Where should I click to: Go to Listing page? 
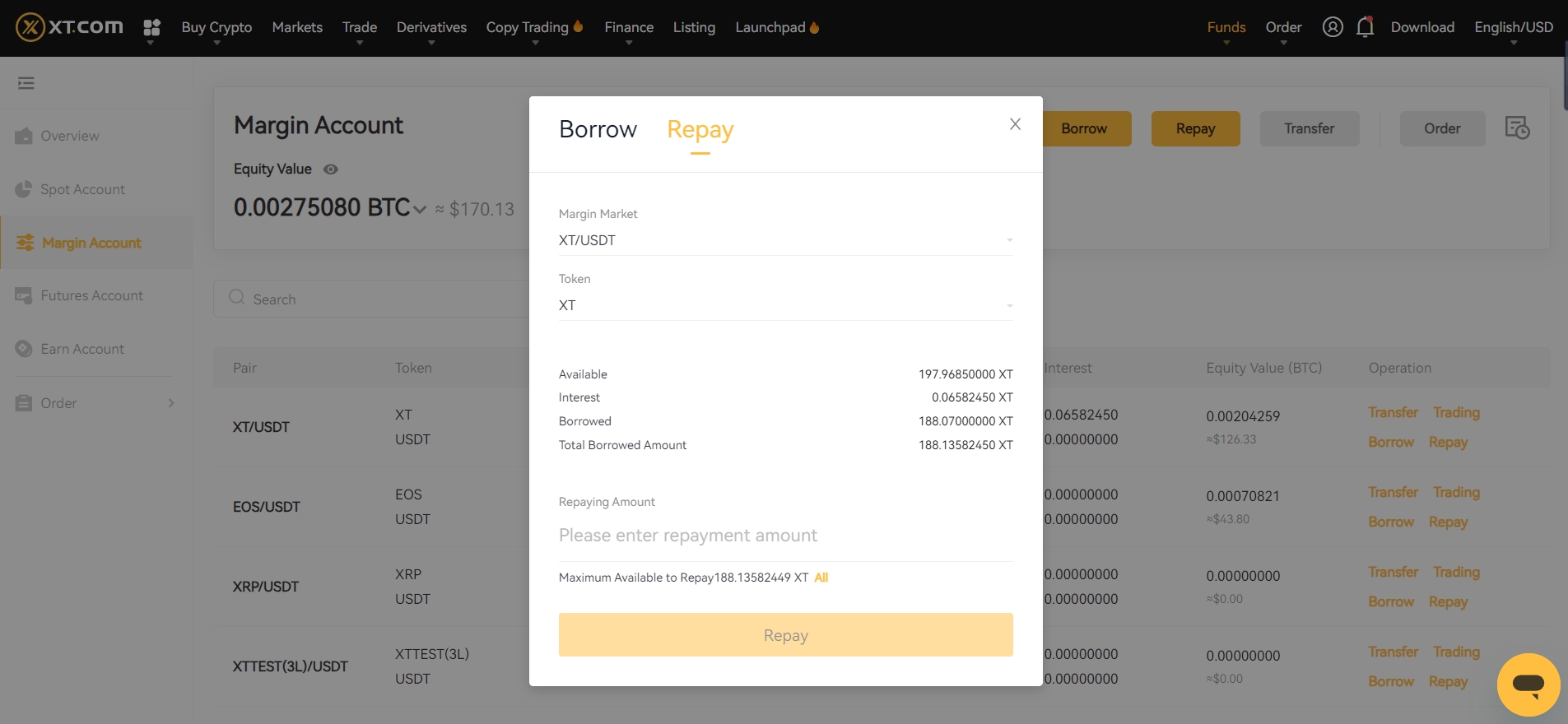click(694, 27)
